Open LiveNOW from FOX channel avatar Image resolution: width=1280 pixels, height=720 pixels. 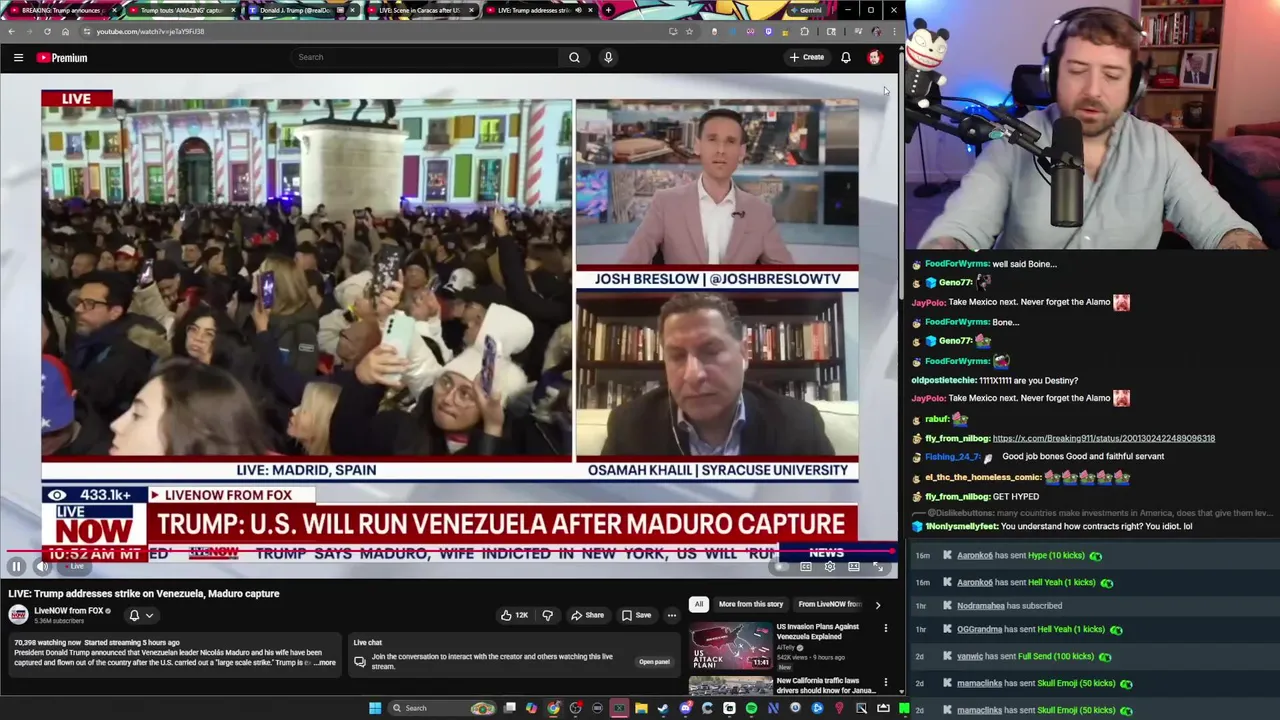[18, 615]
